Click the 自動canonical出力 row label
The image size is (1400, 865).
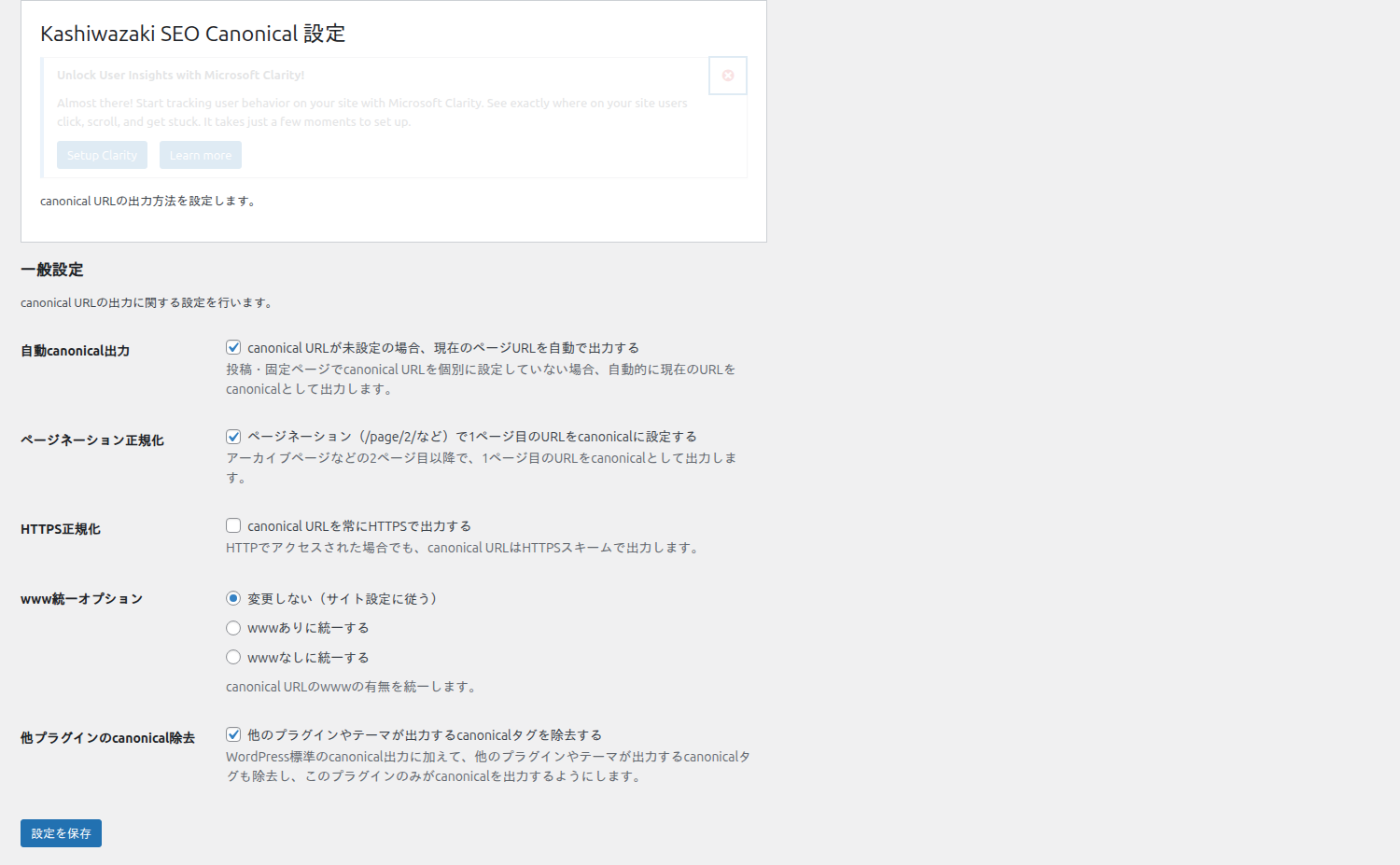click(74, 350)
